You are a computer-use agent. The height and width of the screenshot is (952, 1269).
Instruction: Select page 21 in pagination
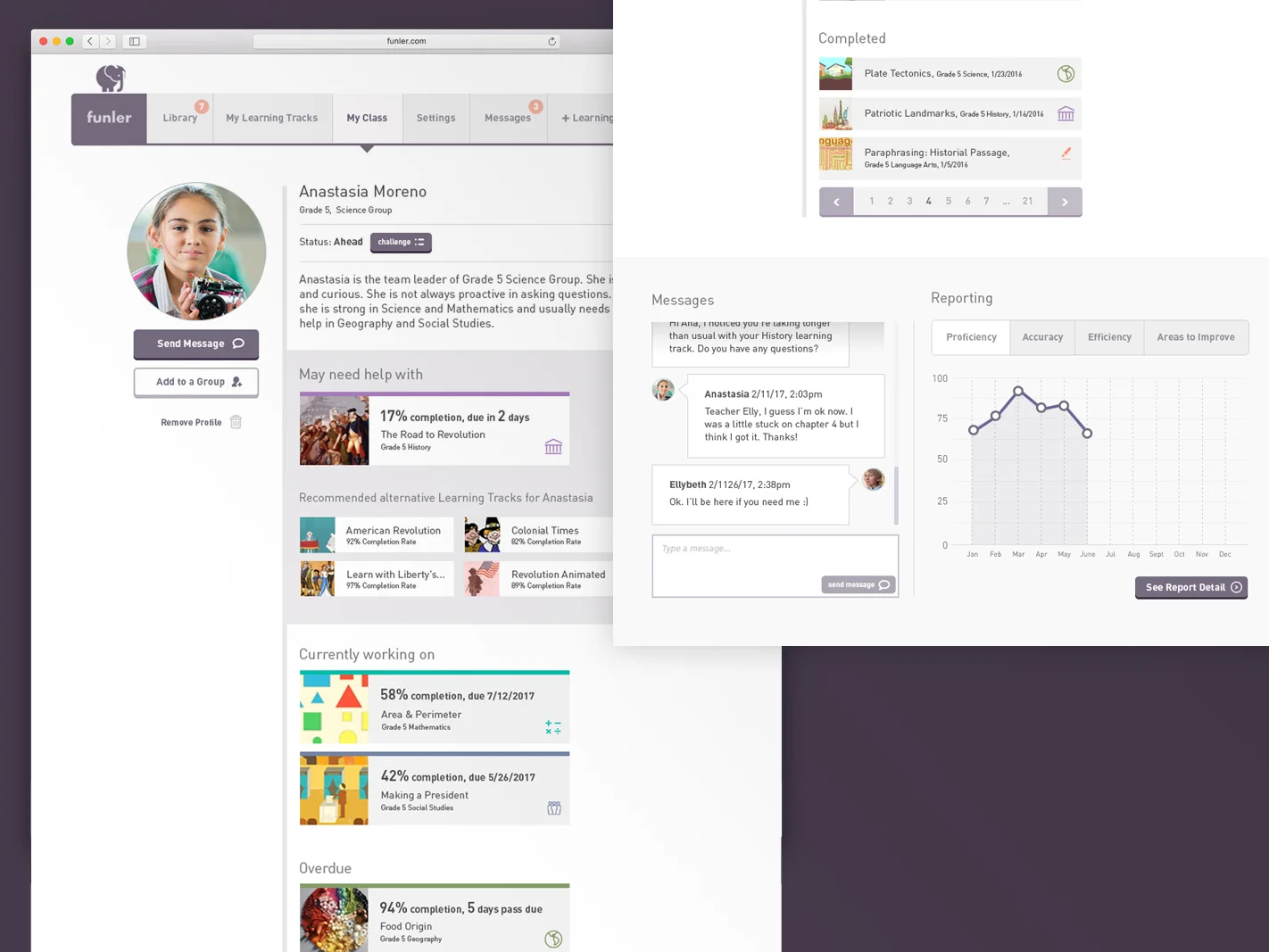1027,202
